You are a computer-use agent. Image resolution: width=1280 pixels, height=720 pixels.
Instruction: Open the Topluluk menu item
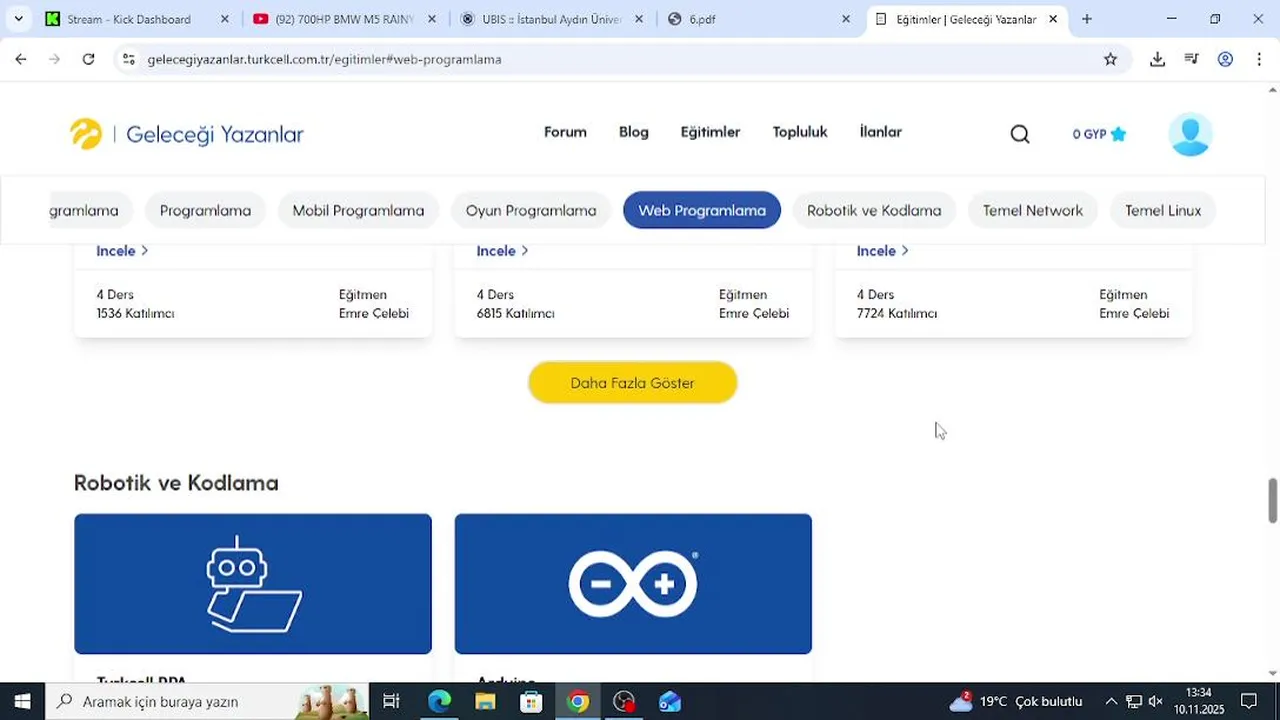click(800, 132)
